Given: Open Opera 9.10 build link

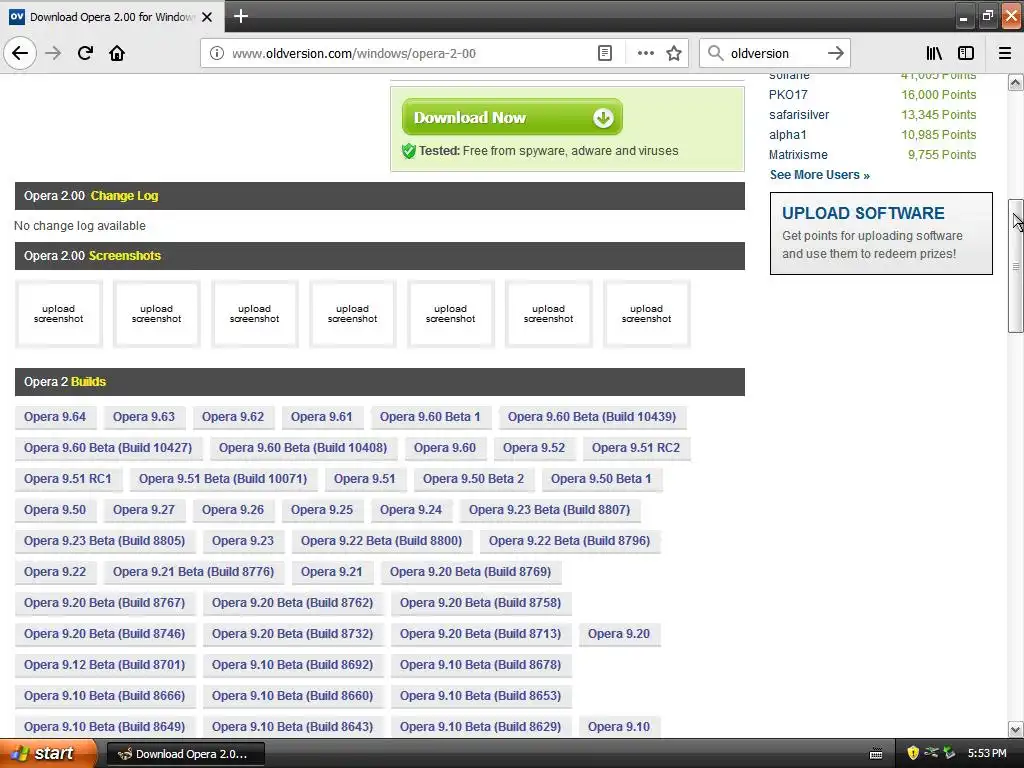Looking at the screenshot, I should 618,727.
